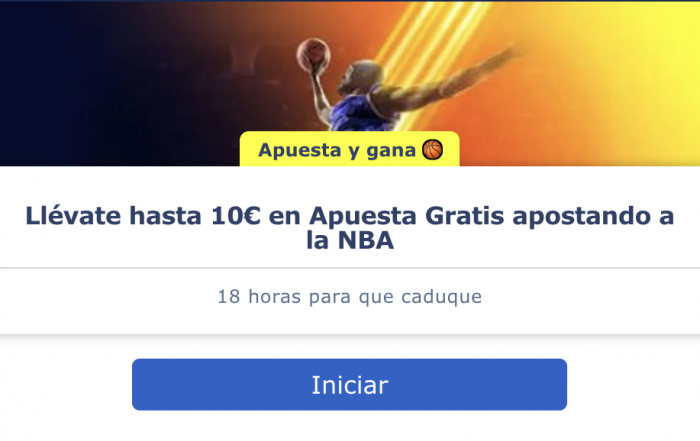Click the basketball emoji in the yellow badge
Screen dimensions: 700x441
pyautogui.click(x=432, y=150)
